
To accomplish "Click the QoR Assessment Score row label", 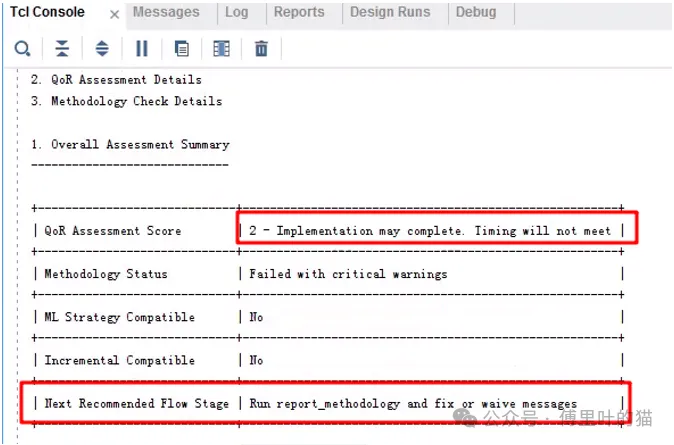I will click(113, 231).
